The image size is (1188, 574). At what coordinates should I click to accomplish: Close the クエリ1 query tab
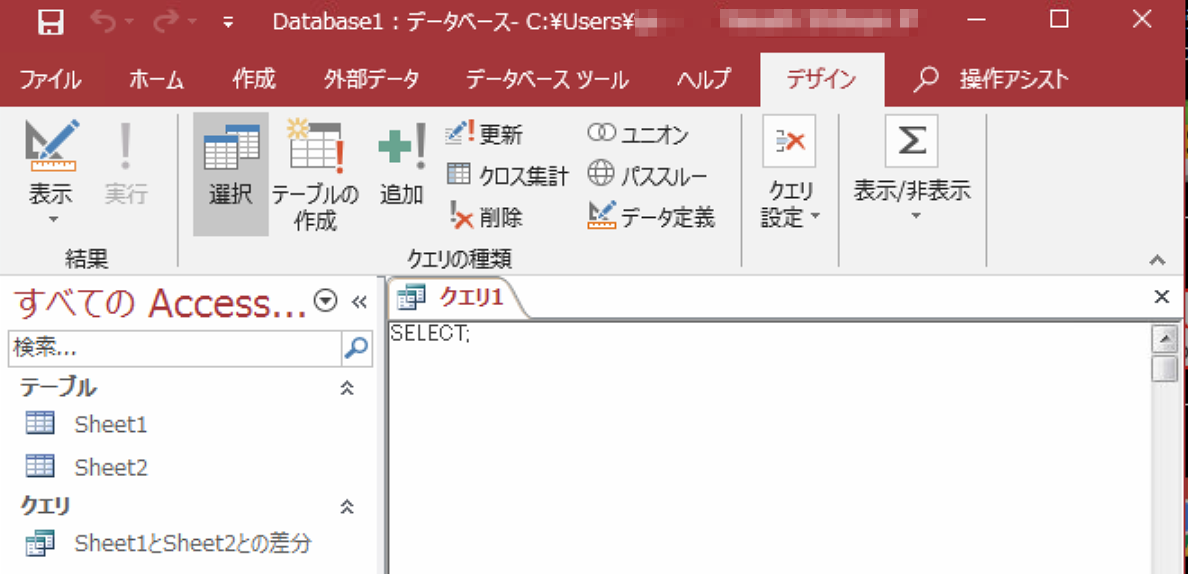[1161, 297]
